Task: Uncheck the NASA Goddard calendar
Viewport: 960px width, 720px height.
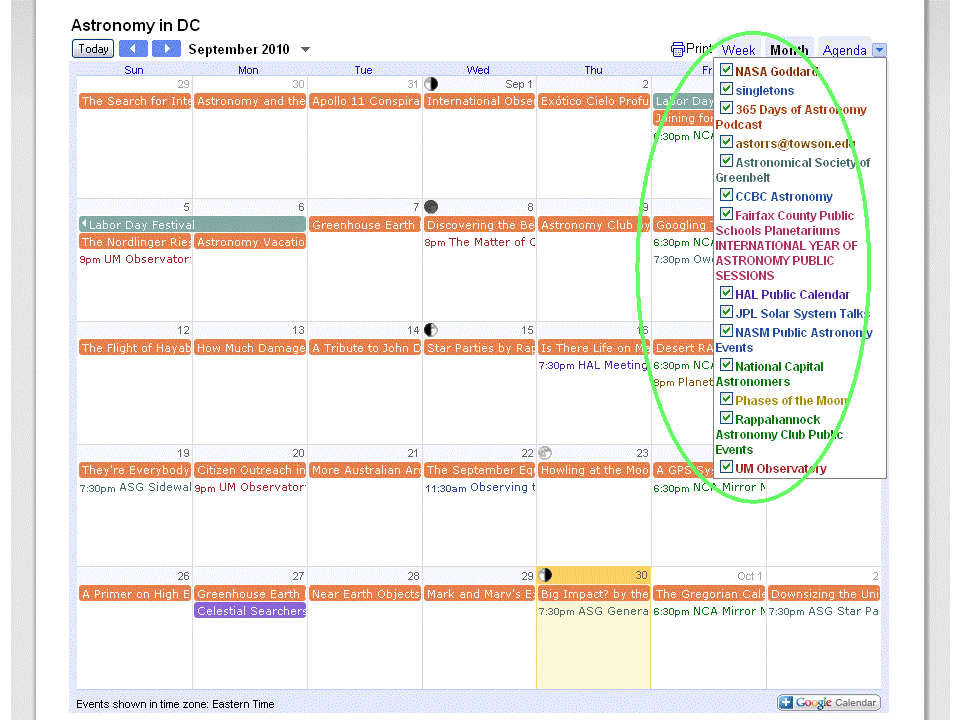Action: [x=726, y=70]
